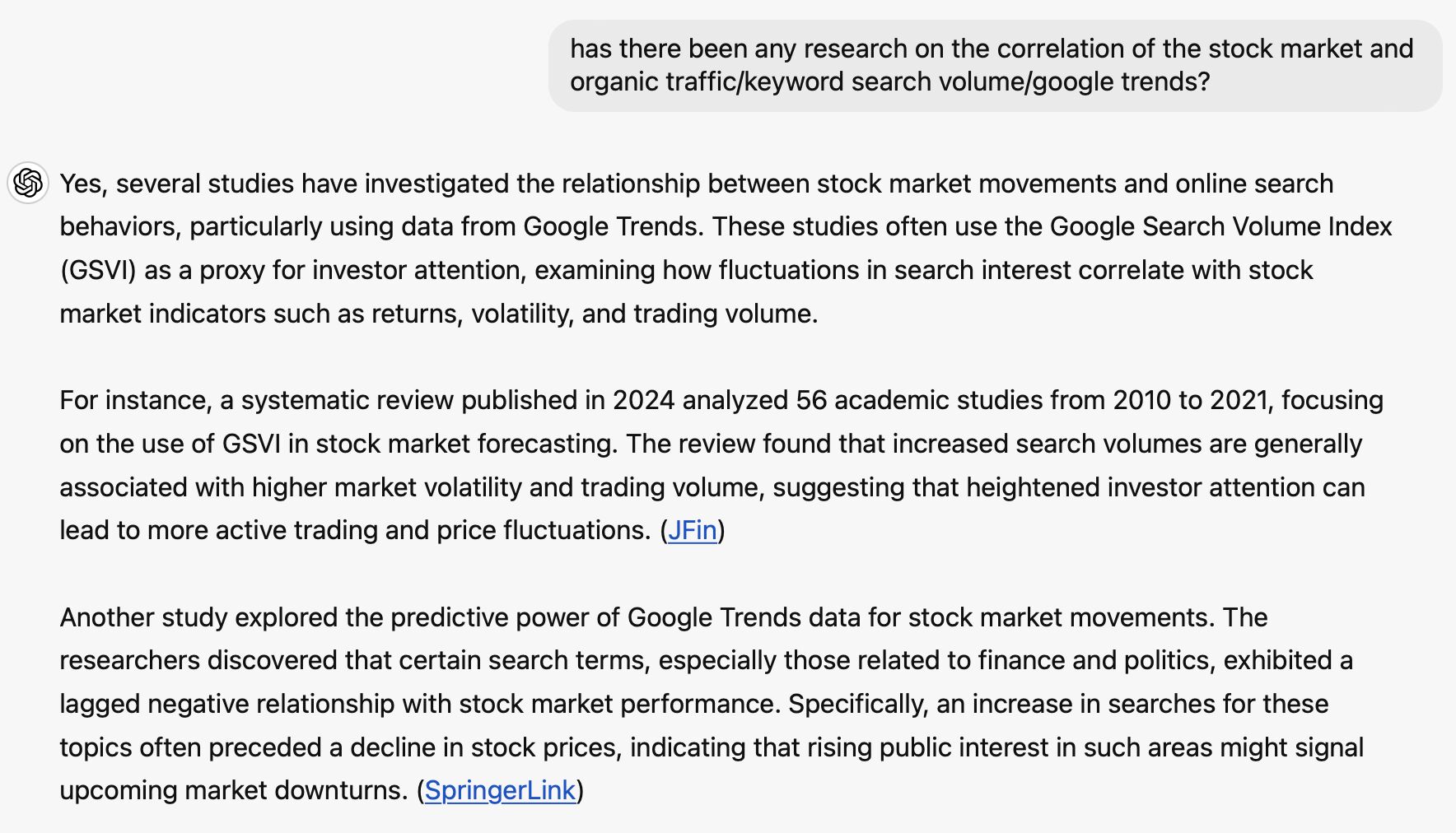Click the parenthesized JFin citation

coord(693,530)
